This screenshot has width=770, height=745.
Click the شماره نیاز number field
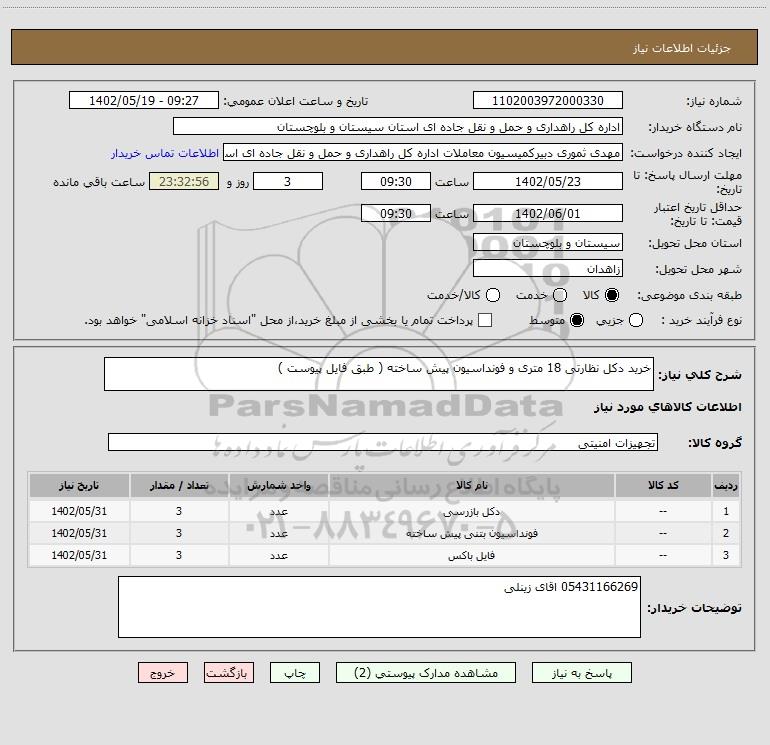click(548, 100)
